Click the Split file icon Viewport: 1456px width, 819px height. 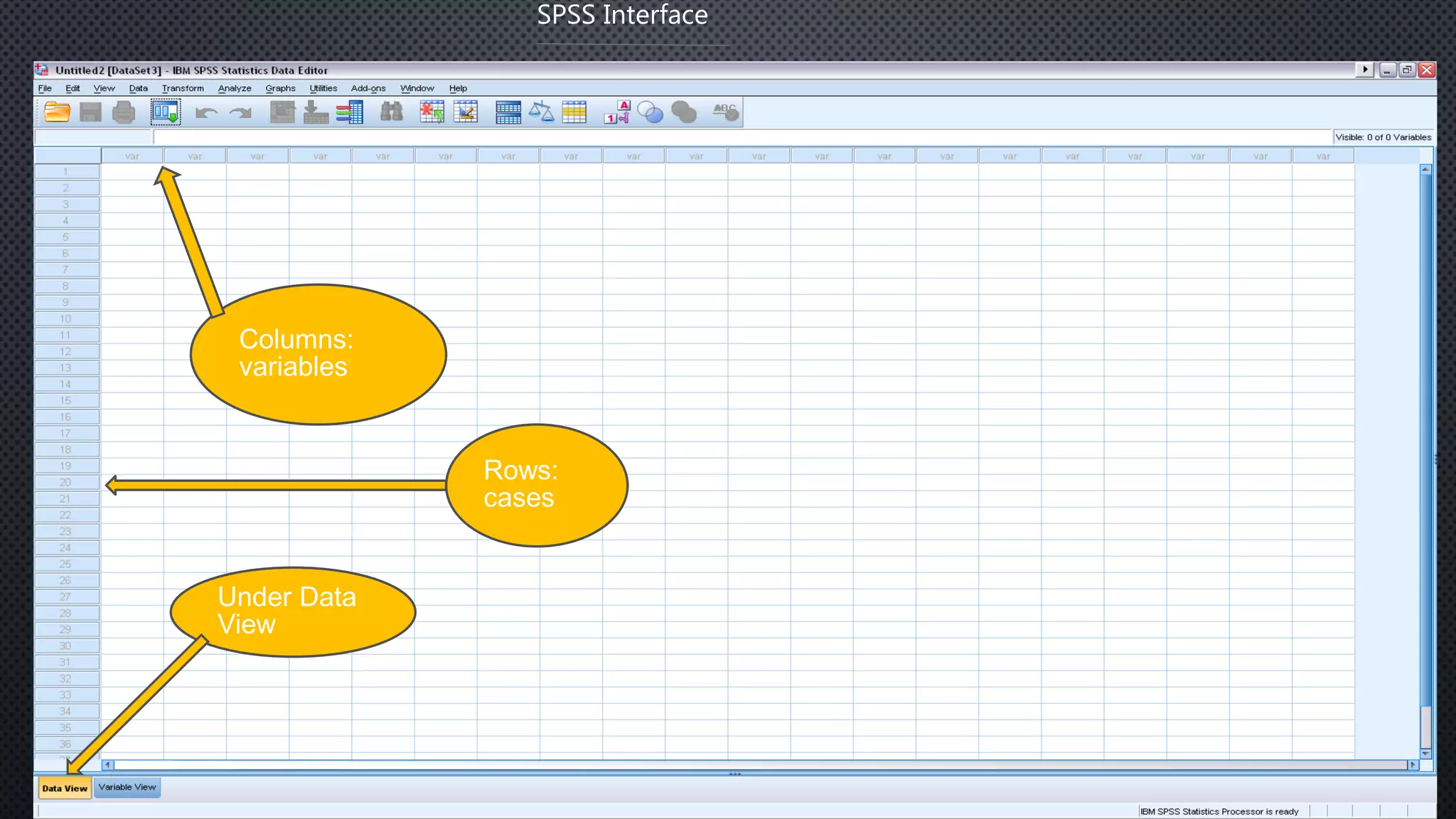pyautogui.click(x=508, y=112)
